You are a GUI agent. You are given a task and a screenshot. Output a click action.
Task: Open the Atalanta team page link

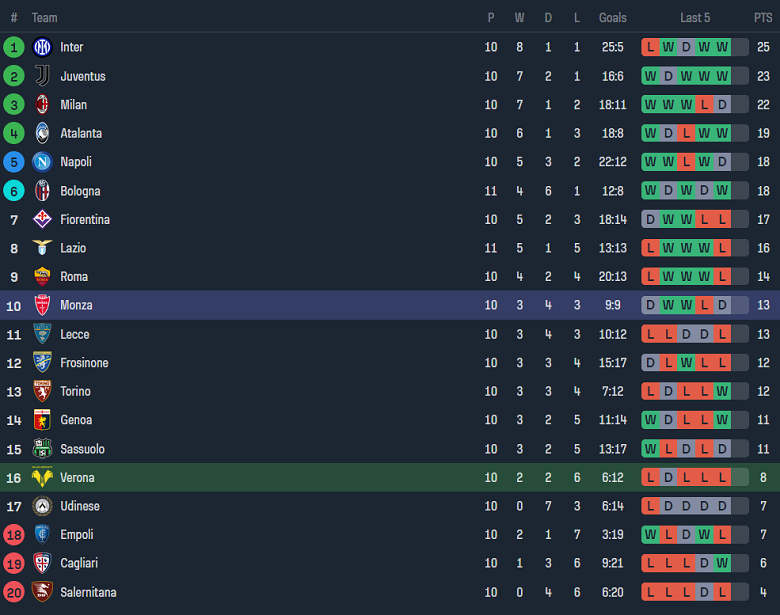(x=81, y=133)
